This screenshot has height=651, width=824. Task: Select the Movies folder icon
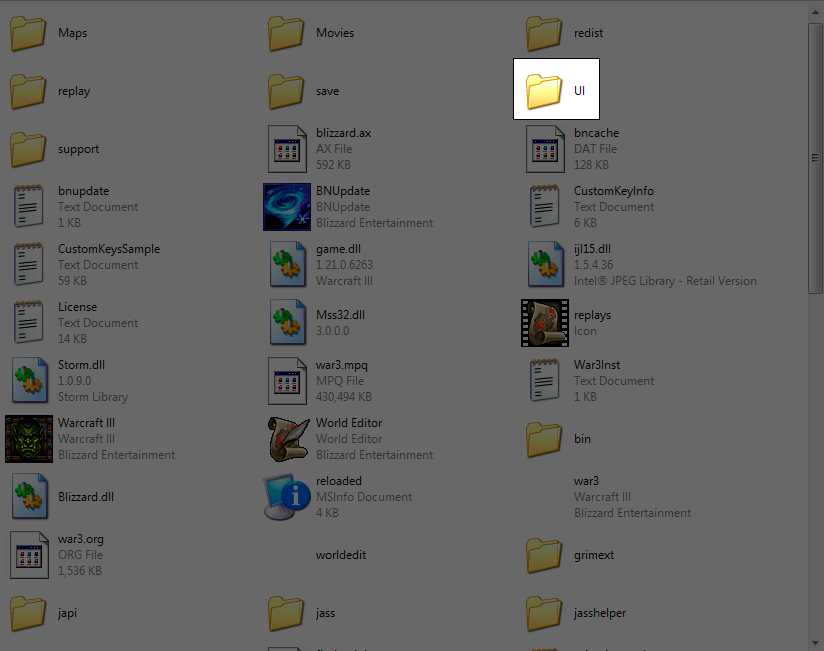(x=286, y=33)
